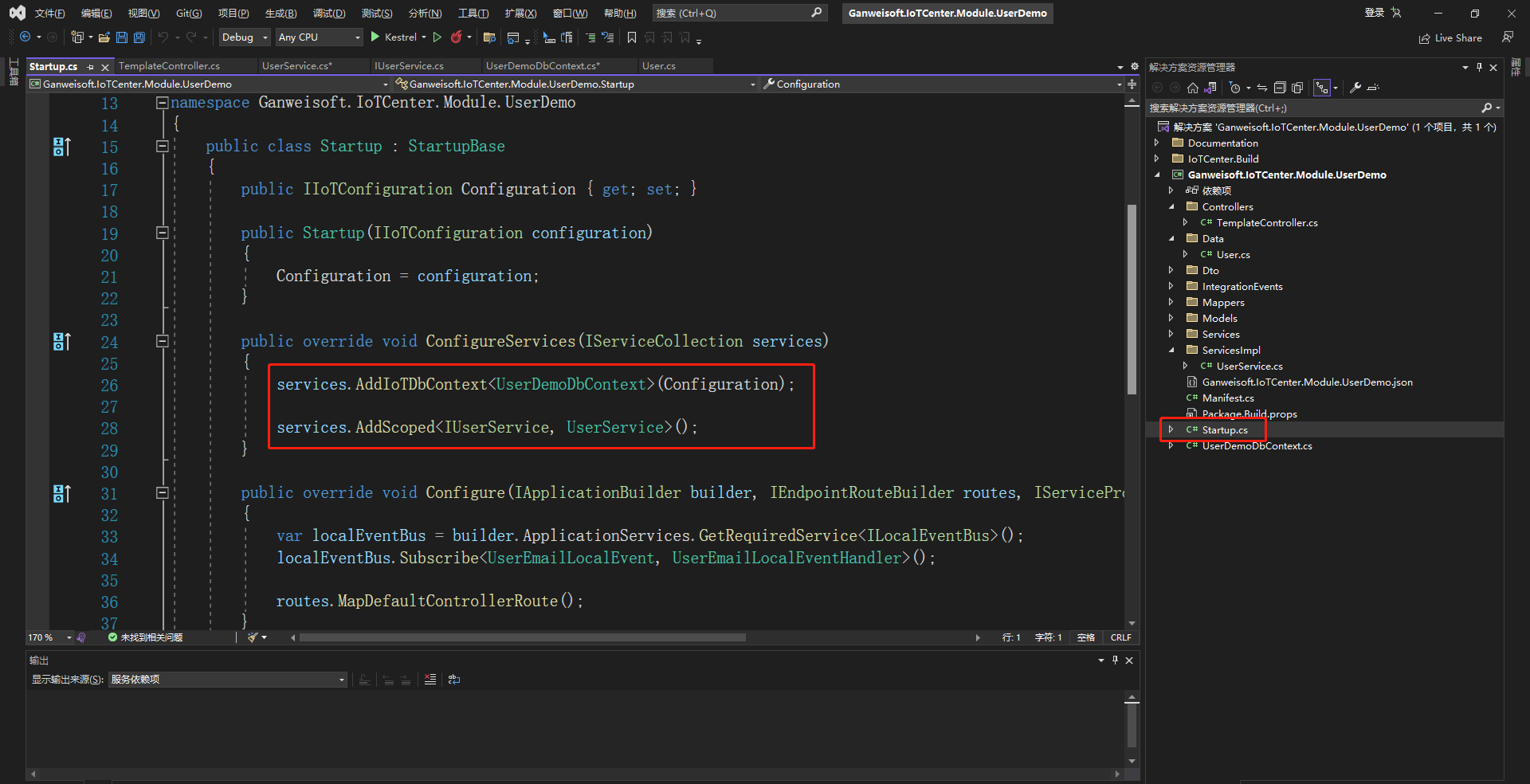Open User.cs in Solution Explorer
Image resolution: width=1530 pixels, height=784 pixels.
1233,255
